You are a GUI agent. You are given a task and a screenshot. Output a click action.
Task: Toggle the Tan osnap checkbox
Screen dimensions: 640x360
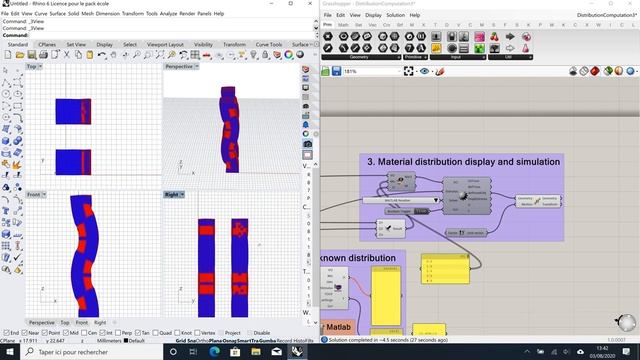click(138, 333)
